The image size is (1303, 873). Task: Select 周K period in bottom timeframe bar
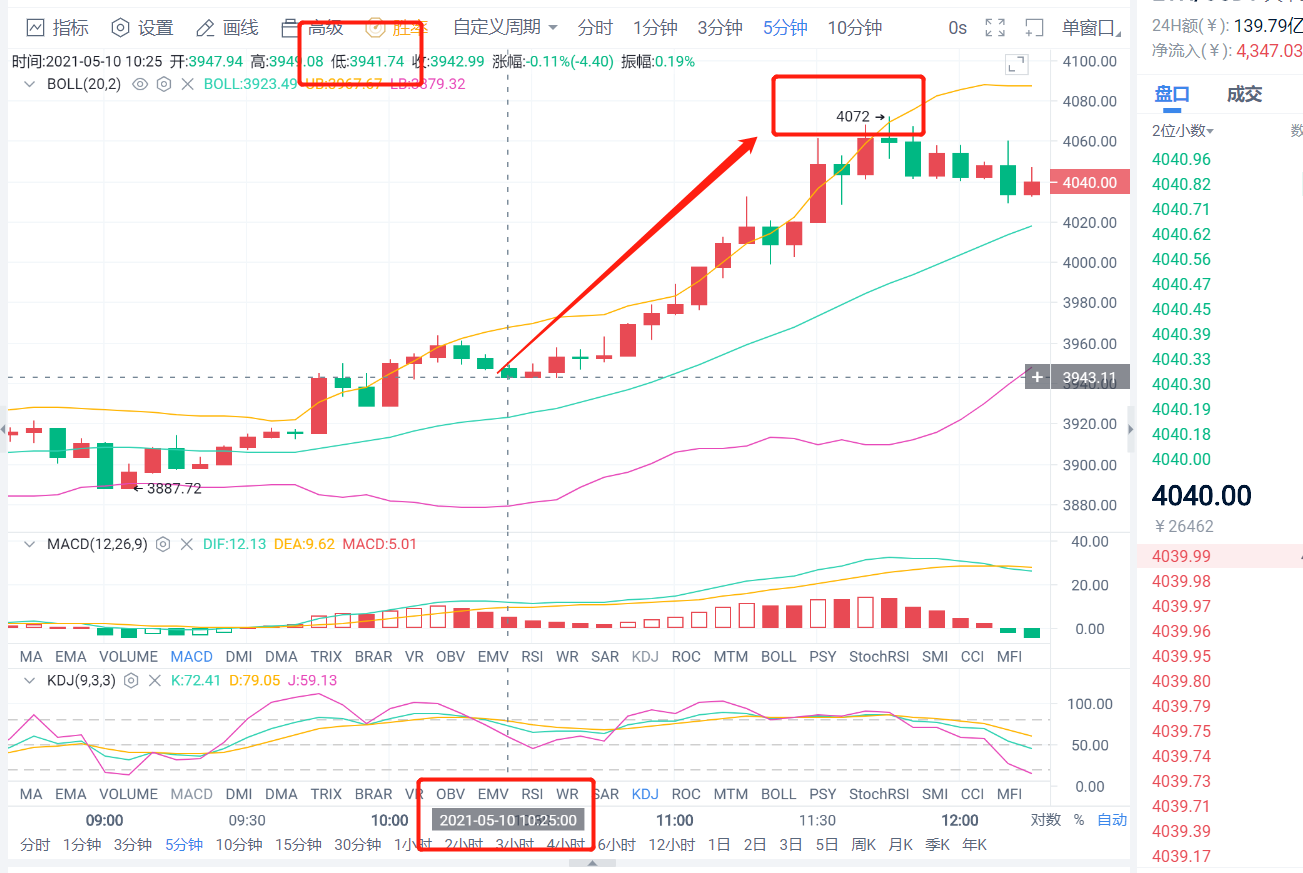[864, 844]
